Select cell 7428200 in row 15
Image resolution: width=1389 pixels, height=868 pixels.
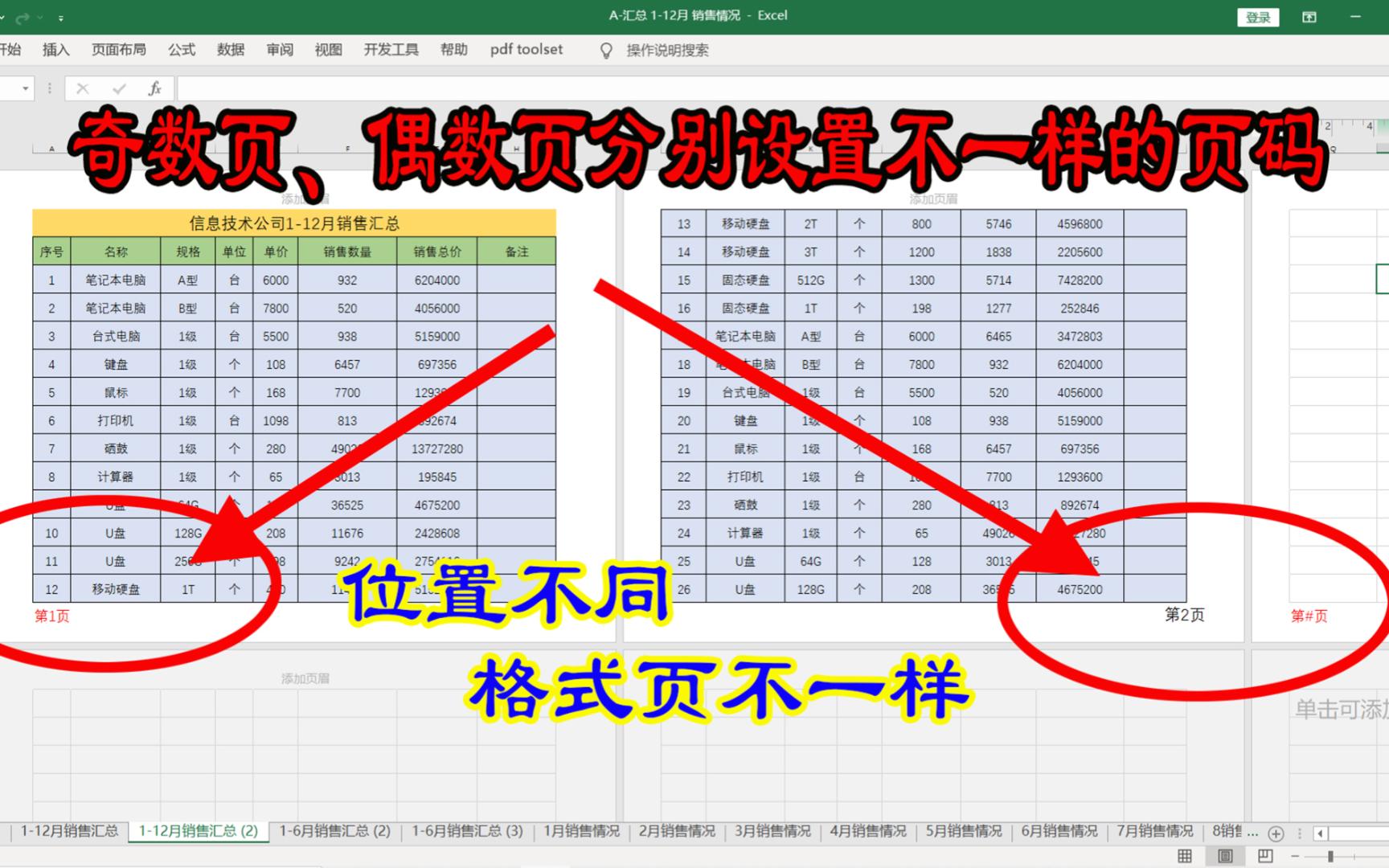pyautogui.click(x=1080, y=280)
